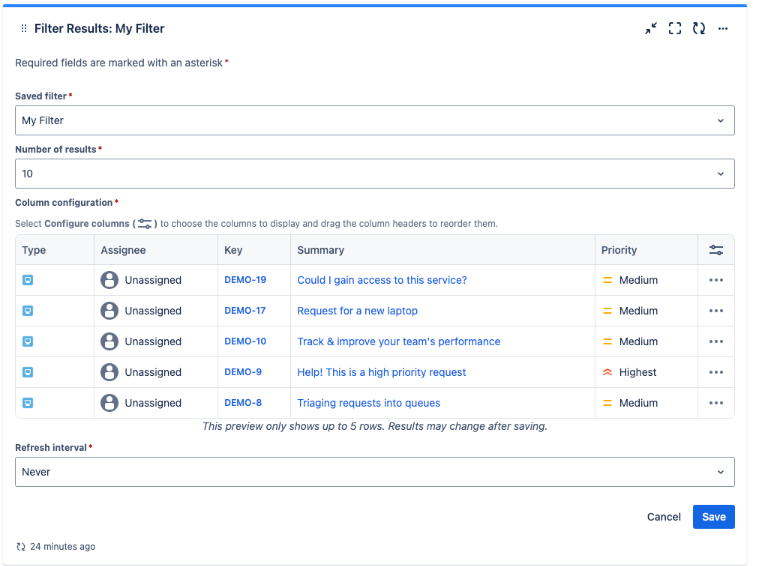
Task: Click the refresh icon beside 24 minutes ago
Action: [x=21, y=547]
